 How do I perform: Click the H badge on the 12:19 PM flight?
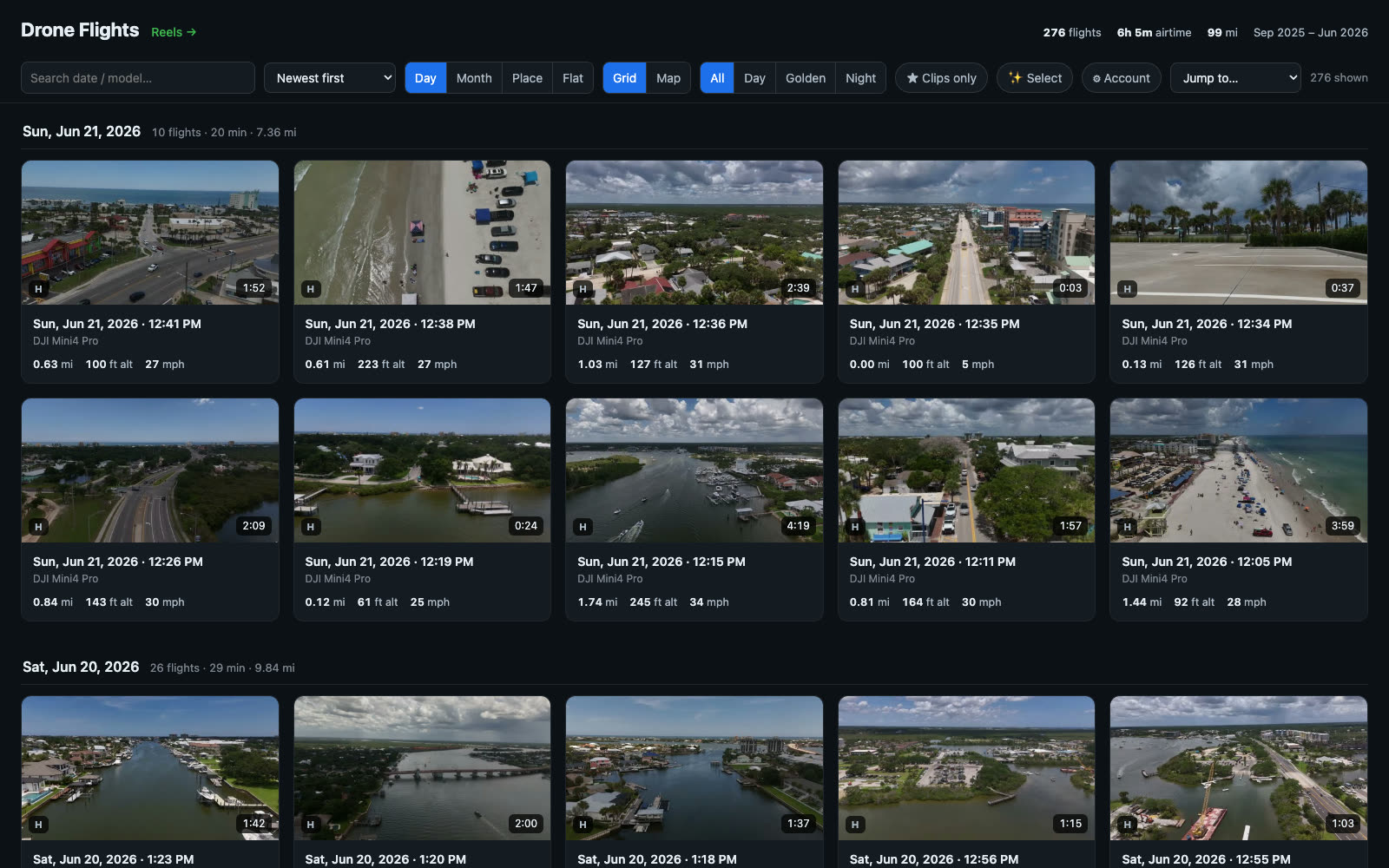[311, 527]
